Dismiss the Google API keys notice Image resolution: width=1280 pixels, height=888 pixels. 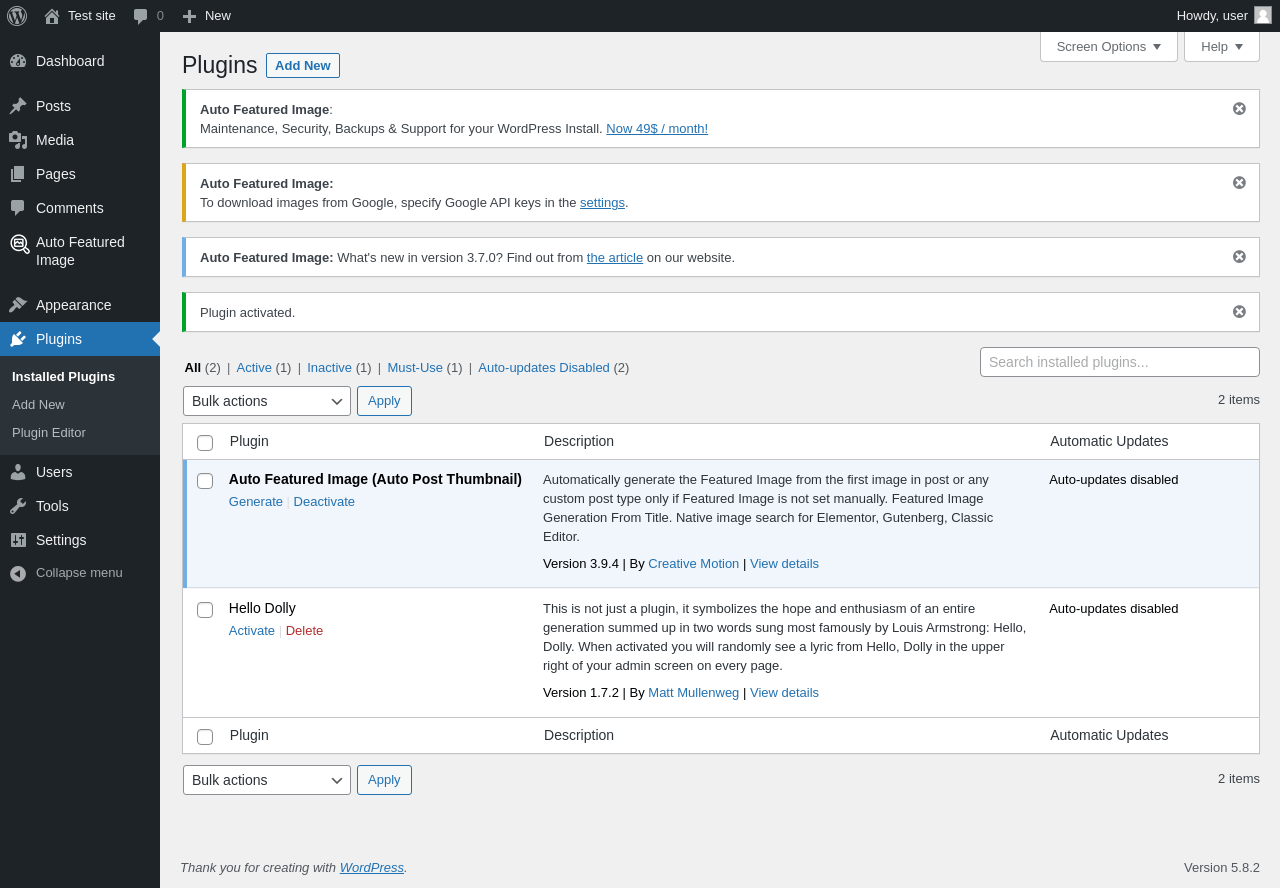coord(1239,183)
